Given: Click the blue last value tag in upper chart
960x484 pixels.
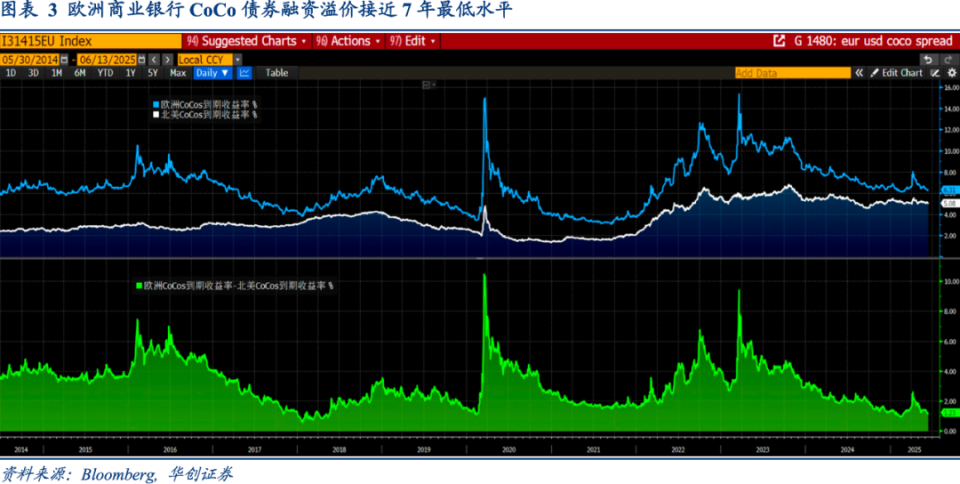Looking at the screenshot, I should click(949, 190).
